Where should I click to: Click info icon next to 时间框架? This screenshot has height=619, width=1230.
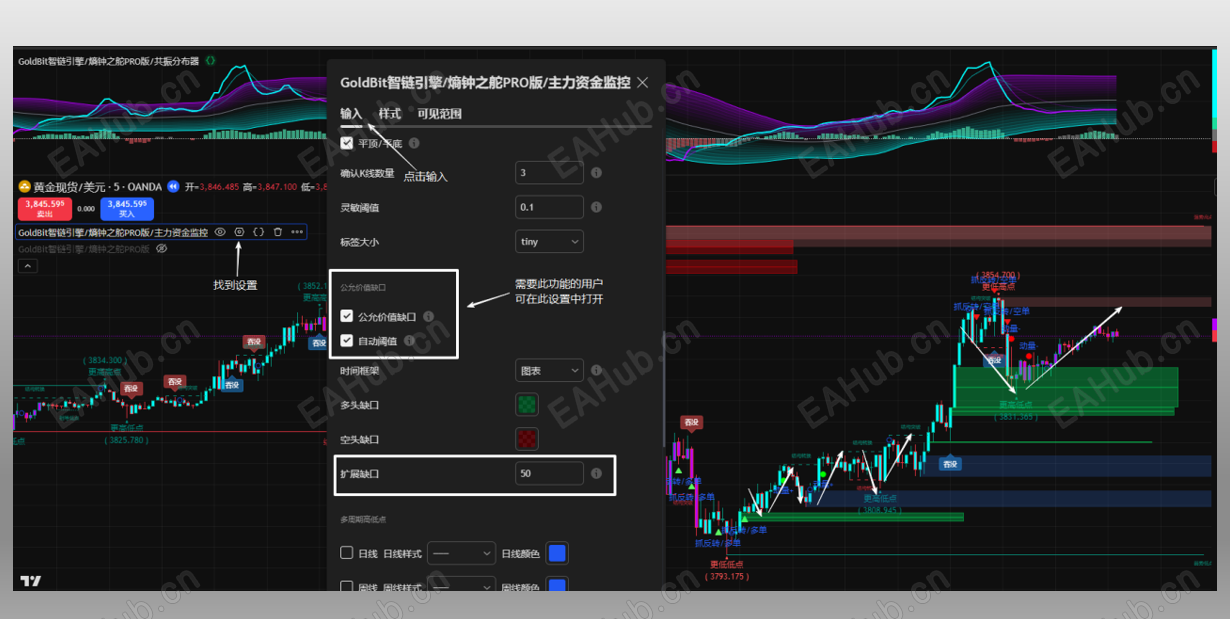tap(596, 370)
